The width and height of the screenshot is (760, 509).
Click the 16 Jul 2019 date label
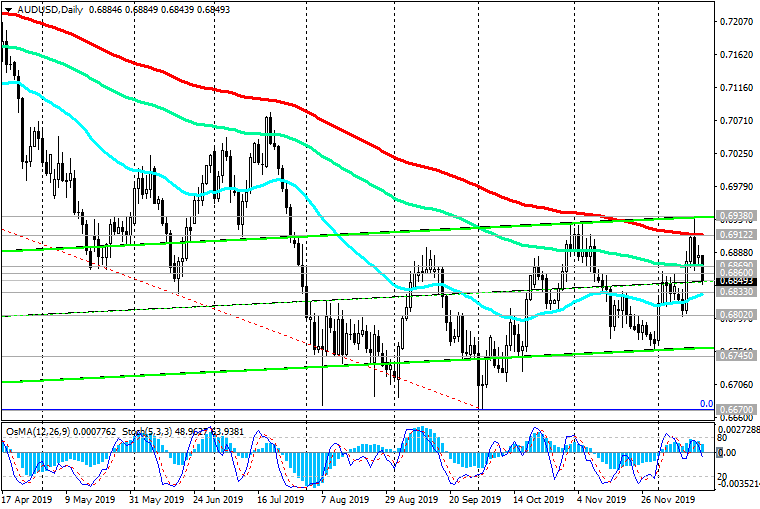[x=281, y=499]
